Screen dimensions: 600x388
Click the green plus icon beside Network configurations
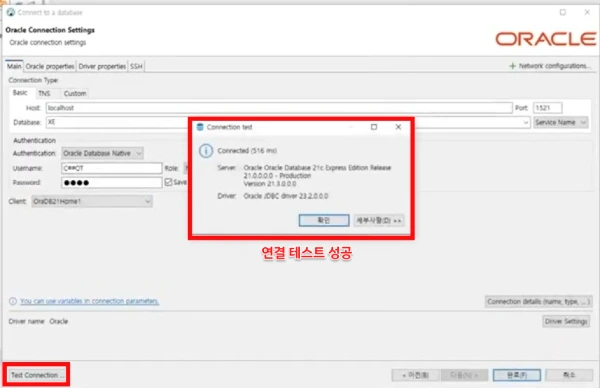point(512,66)
